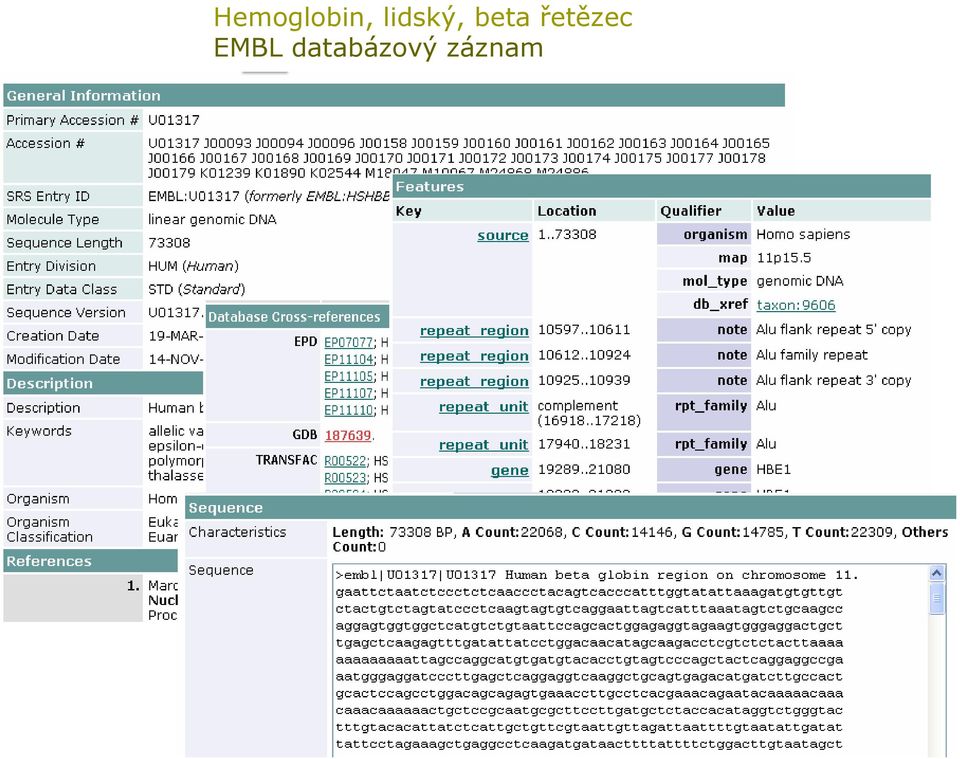Viewport: 960px width, 759px height.
Task: Click the mol_type value genomic DNA
Action: click(800, 281)
